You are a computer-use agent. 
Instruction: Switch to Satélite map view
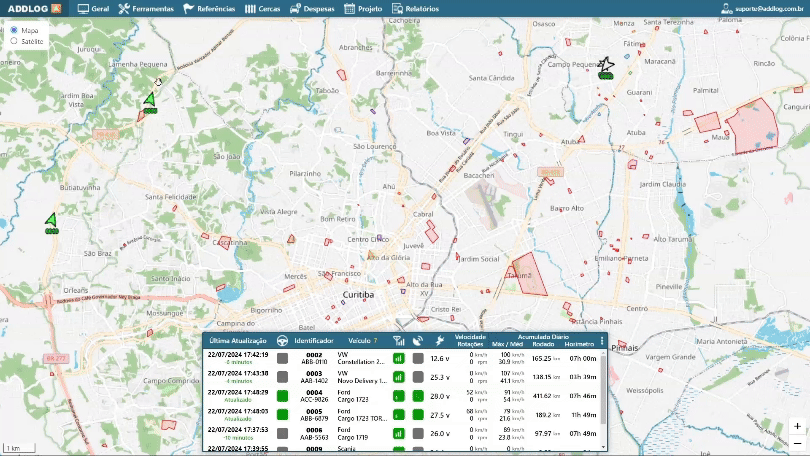point(14,41)
